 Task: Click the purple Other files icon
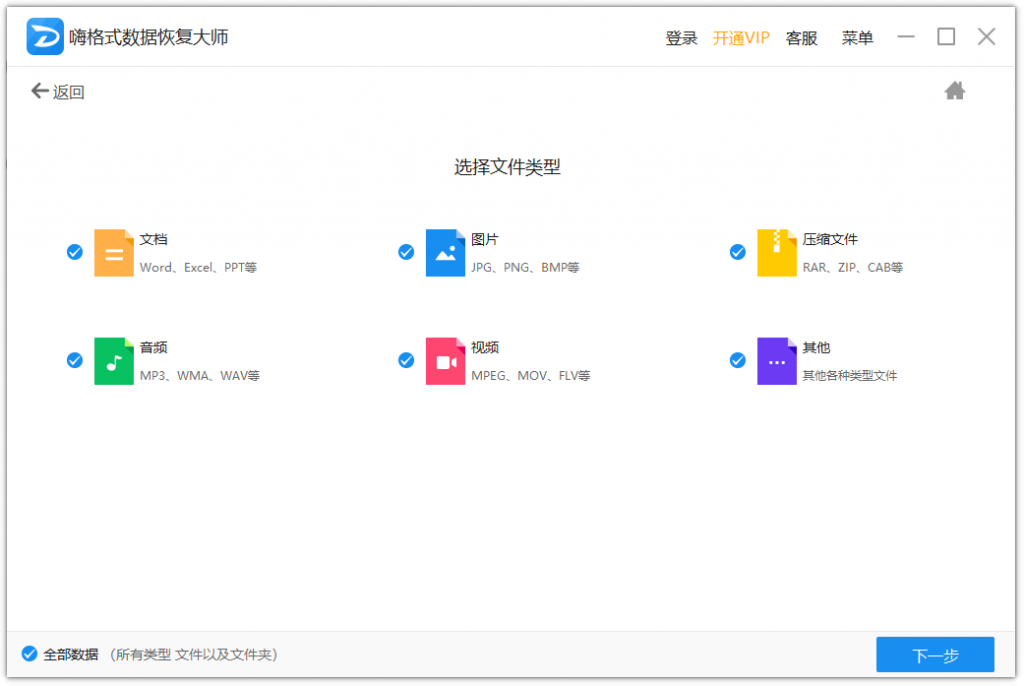776,361
